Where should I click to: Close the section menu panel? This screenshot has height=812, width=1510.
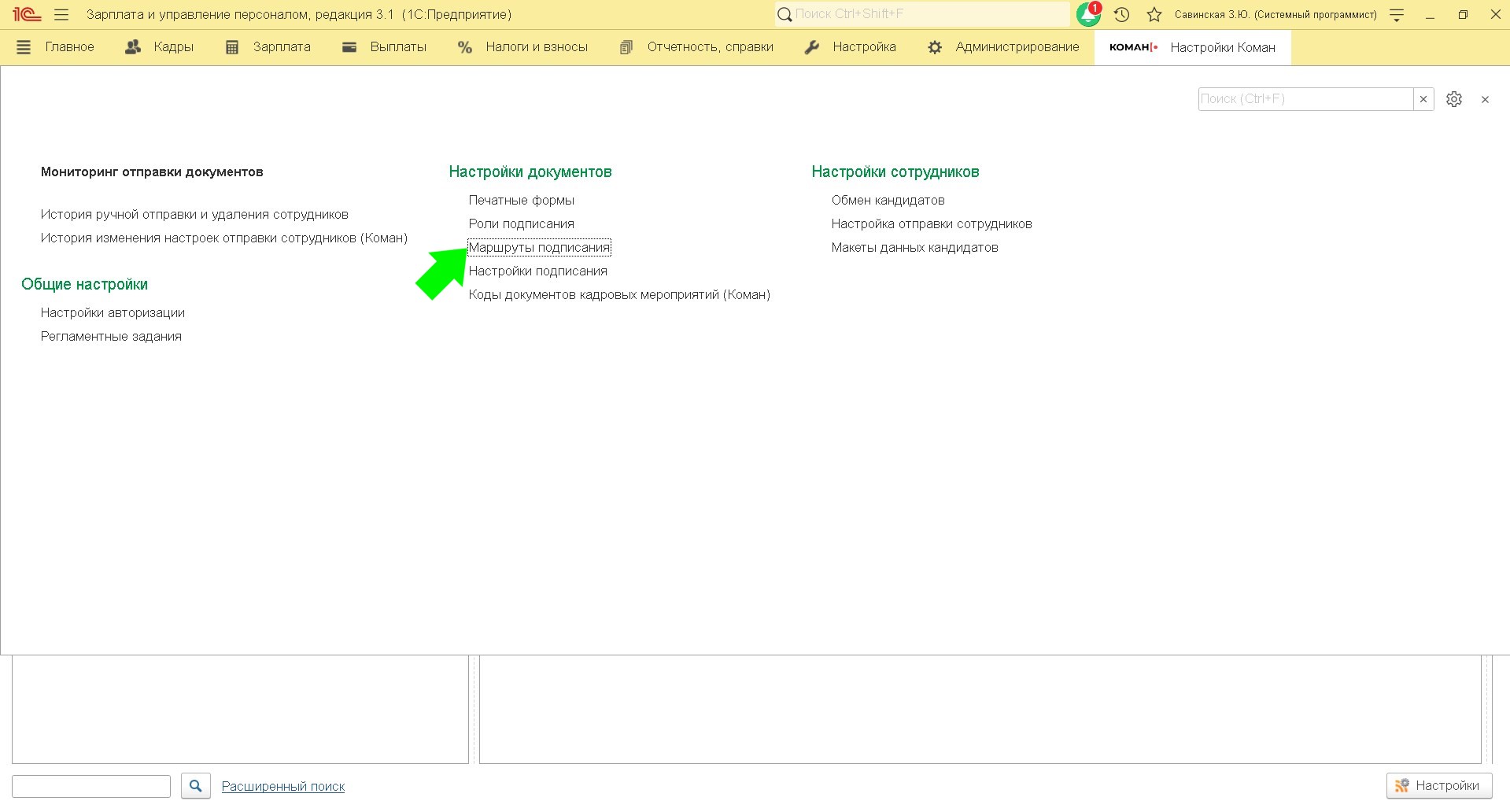click(1485, 99)
